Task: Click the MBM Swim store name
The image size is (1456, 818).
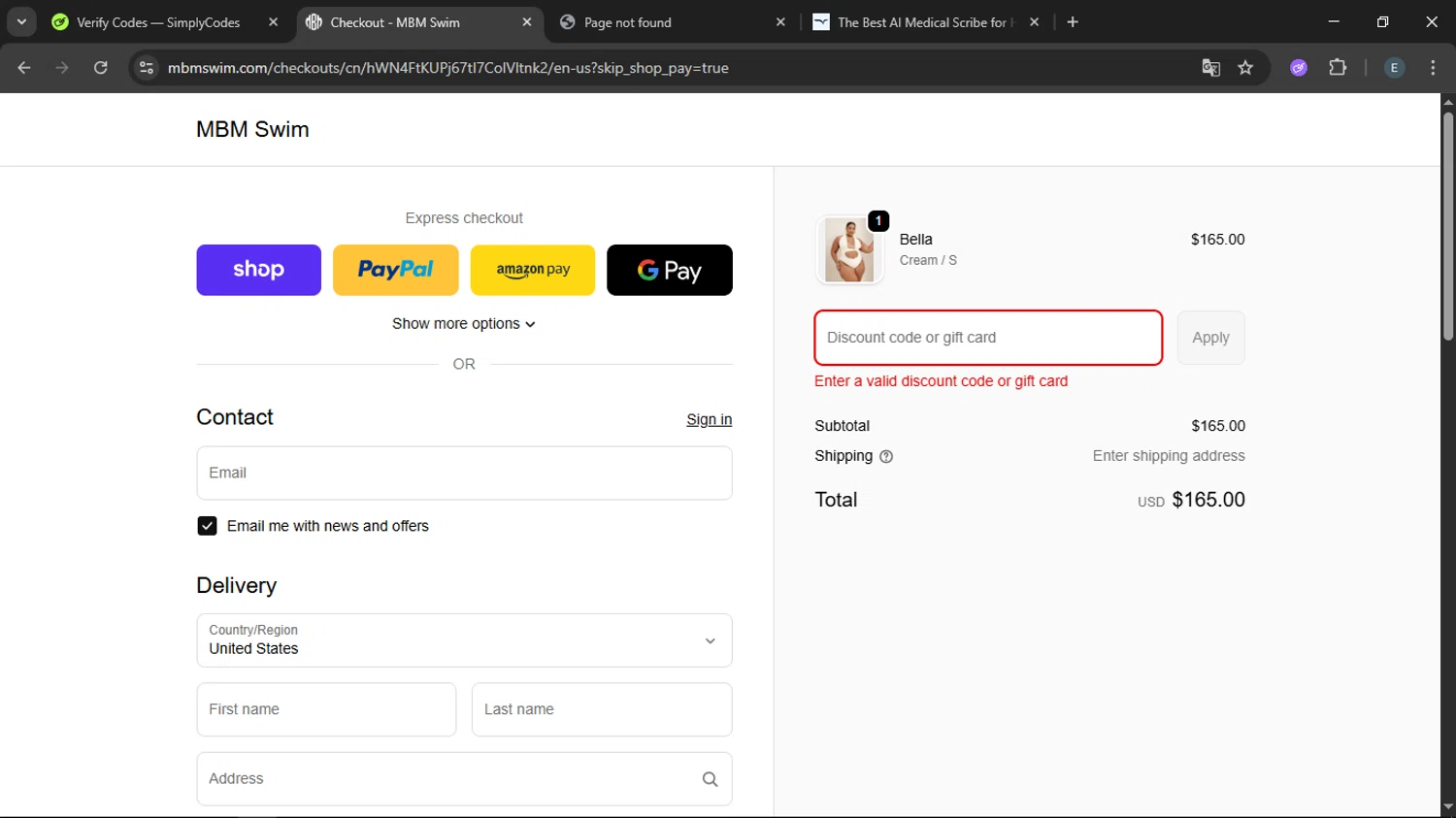Action: coord(252,129)
